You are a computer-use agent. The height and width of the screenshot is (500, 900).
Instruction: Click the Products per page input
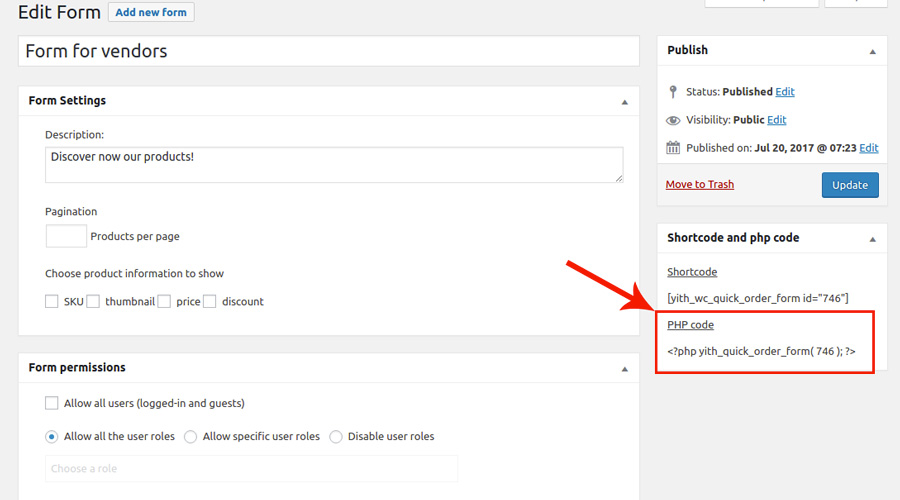66,236
